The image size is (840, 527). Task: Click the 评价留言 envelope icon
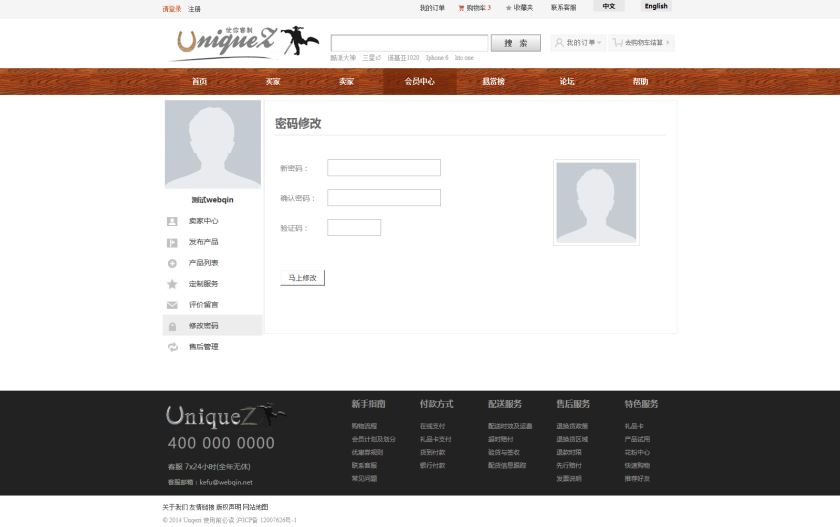tap(172, 305)
